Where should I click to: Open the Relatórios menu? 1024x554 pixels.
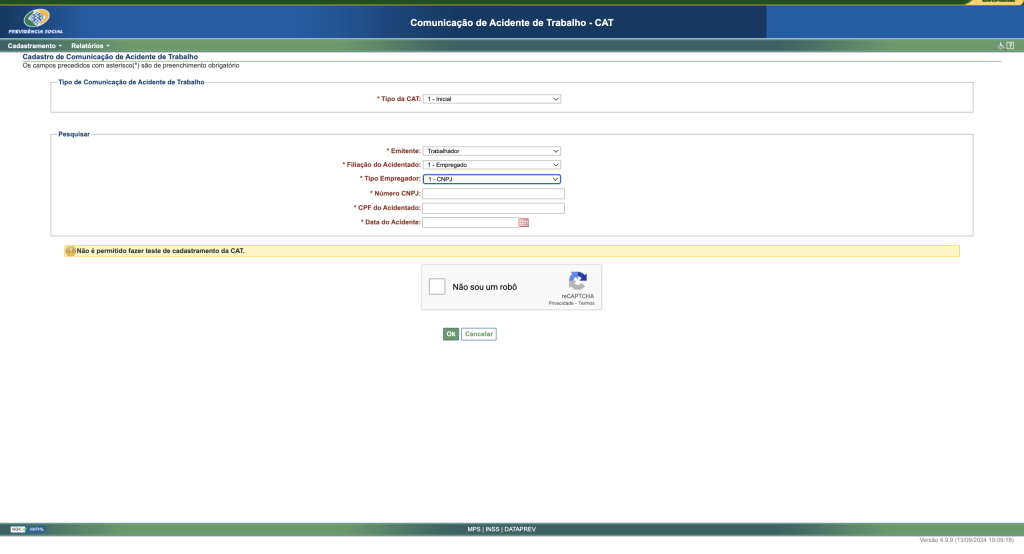pos(90,46)
